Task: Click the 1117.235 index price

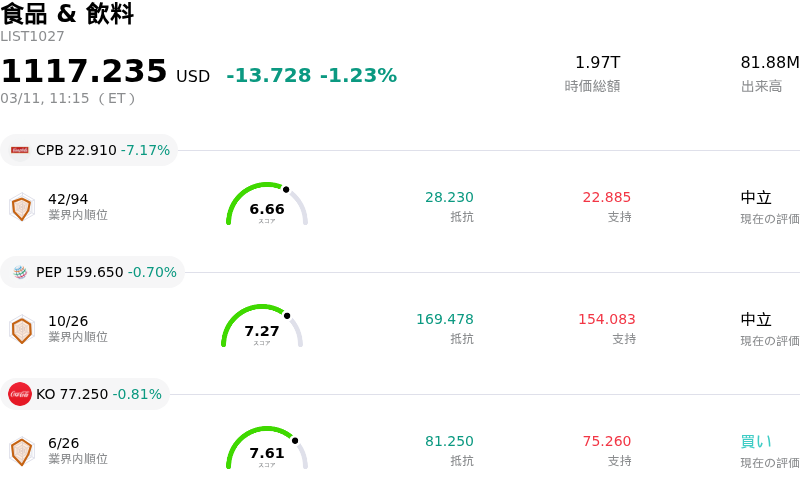Action: (84, 72)
